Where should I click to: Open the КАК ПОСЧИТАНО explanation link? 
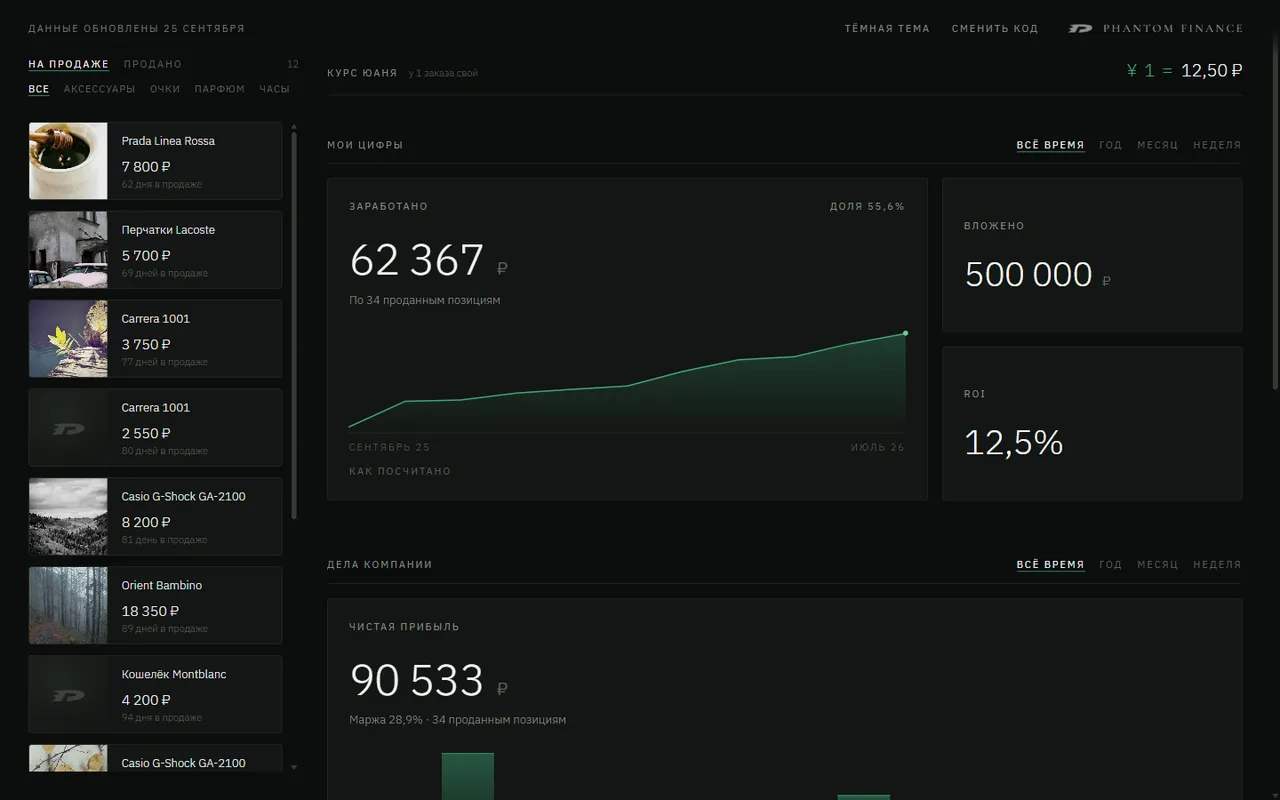(x=400, y=471)
